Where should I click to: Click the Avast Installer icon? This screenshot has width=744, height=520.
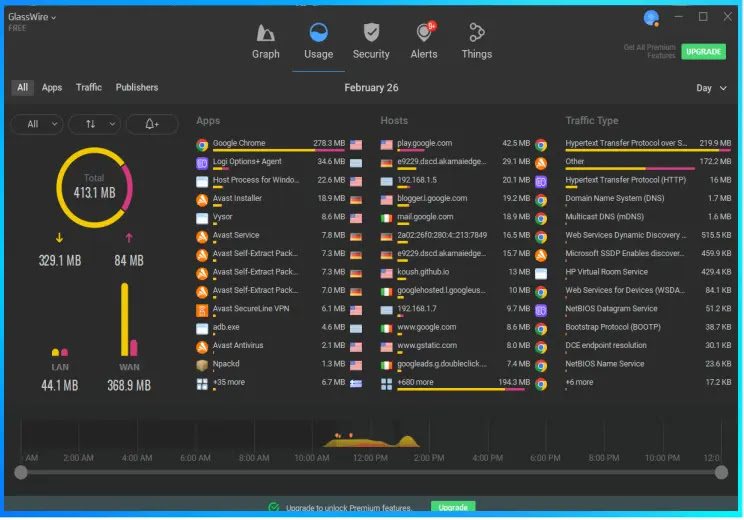[x=202, y=200]
